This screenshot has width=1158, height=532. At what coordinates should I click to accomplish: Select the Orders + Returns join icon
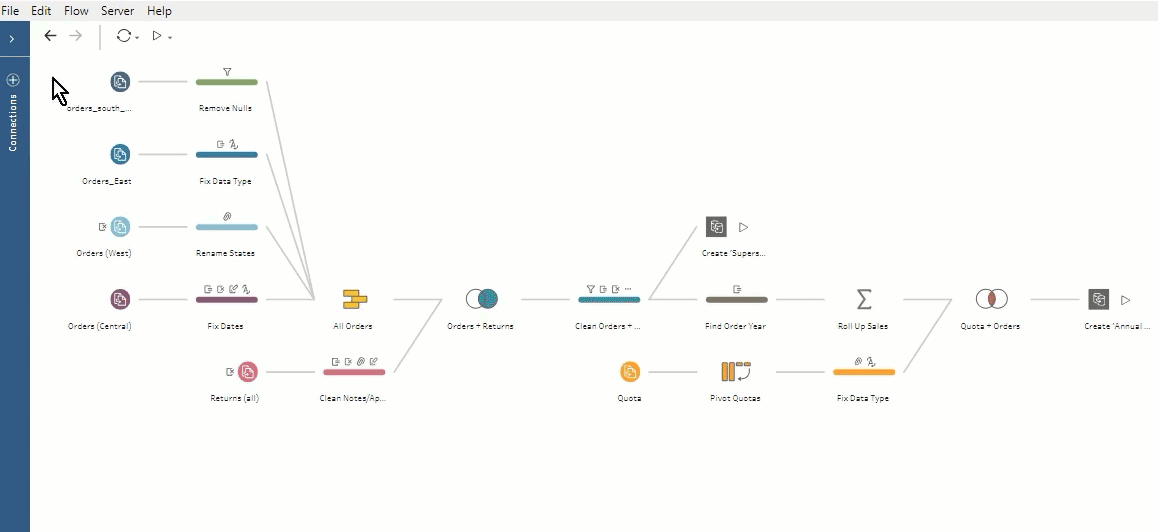(481, 299)
